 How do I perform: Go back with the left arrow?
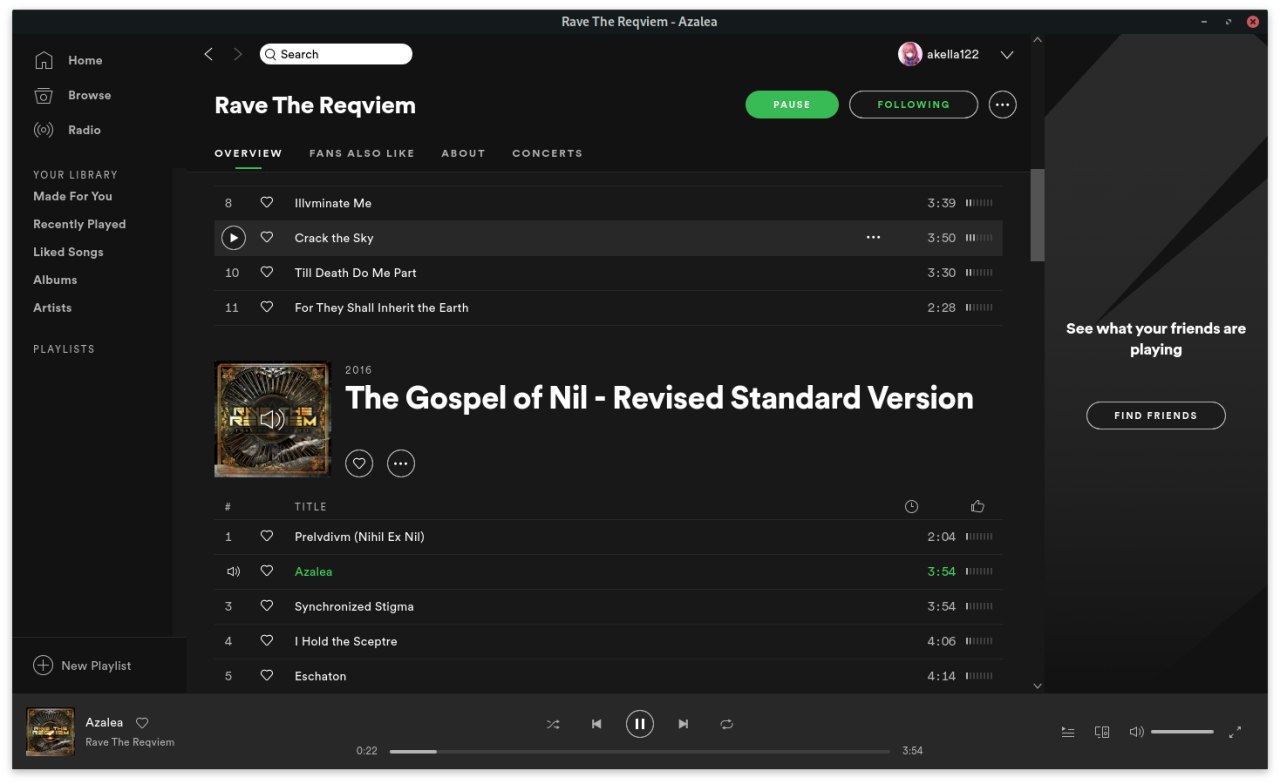(208, 54)
